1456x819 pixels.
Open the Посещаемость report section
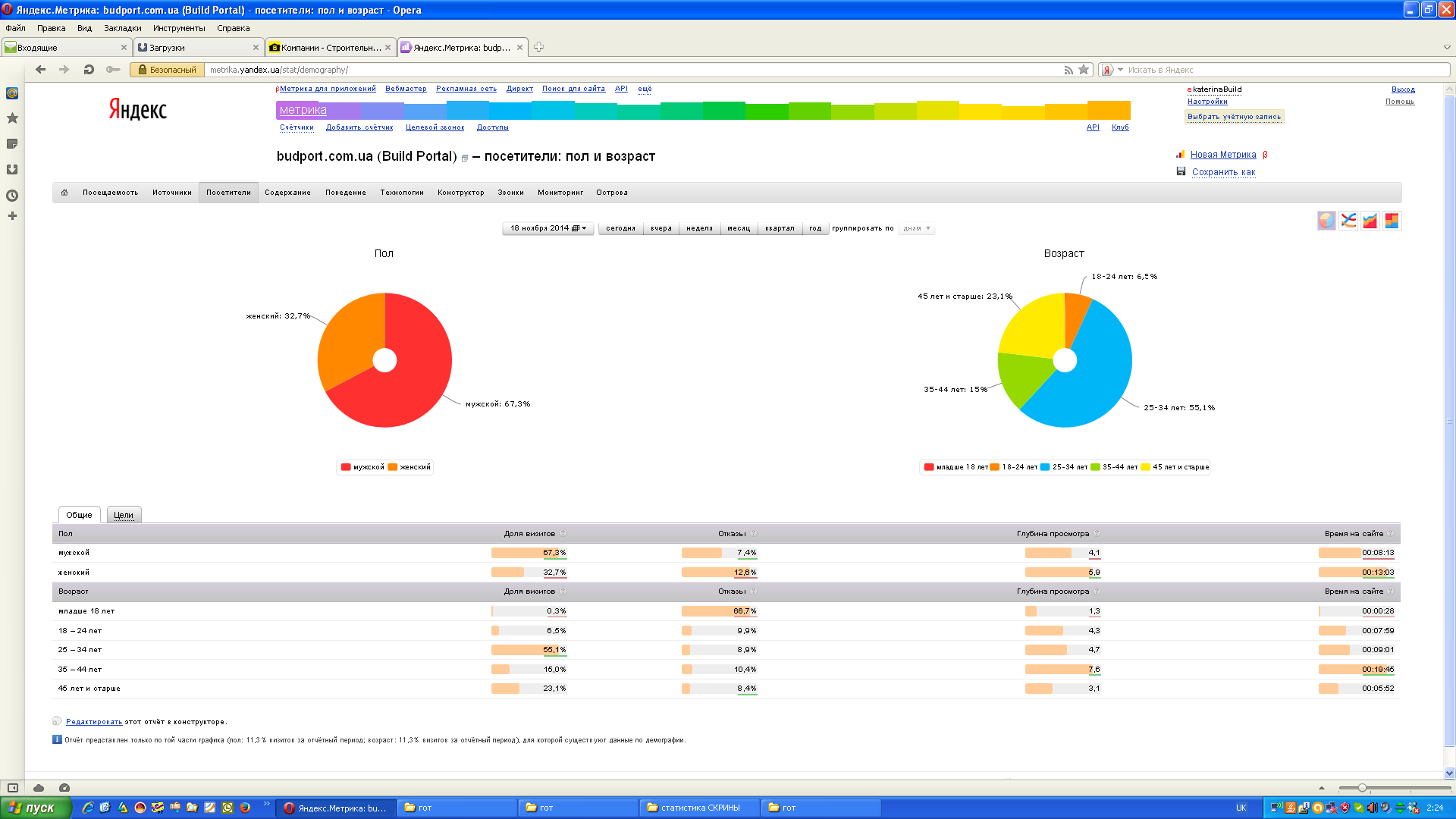[x=110, y=193]
